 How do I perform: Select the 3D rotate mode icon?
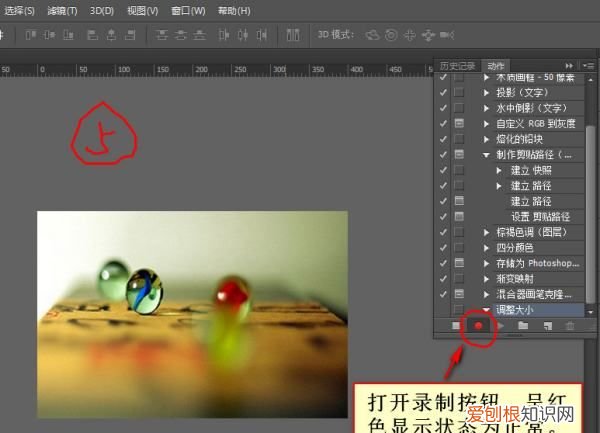point(372,35)
